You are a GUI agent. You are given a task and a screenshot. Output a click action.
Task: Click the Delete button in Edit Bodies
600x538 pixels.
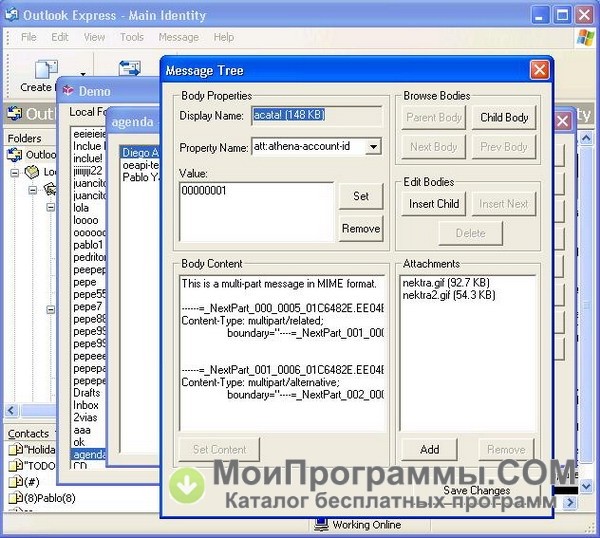[470, 233]
